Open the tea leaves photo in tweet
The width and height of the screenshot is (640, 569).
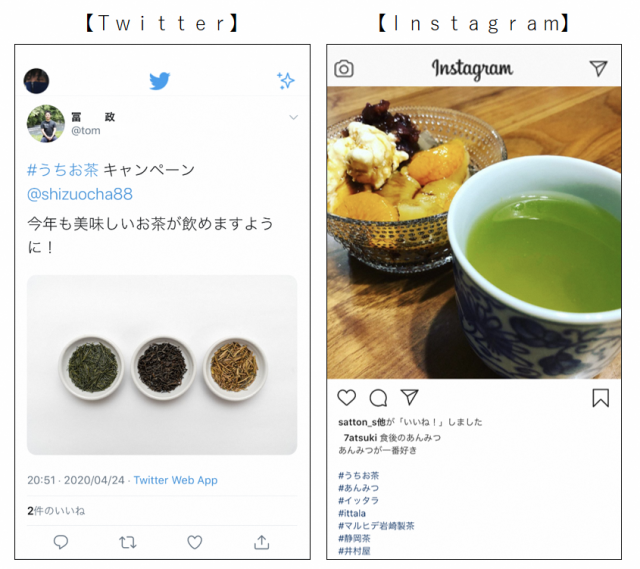tap(162, 365)
